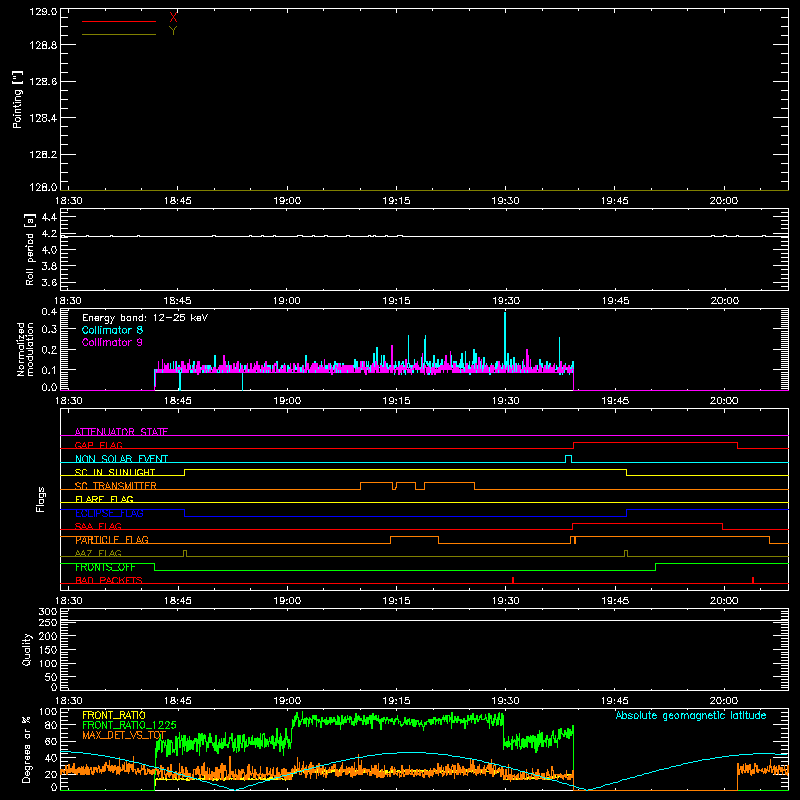Viewport: 800px width, 800px height.
Task: Click 18:45 time label below modulation panel
Action: point(178,401)
